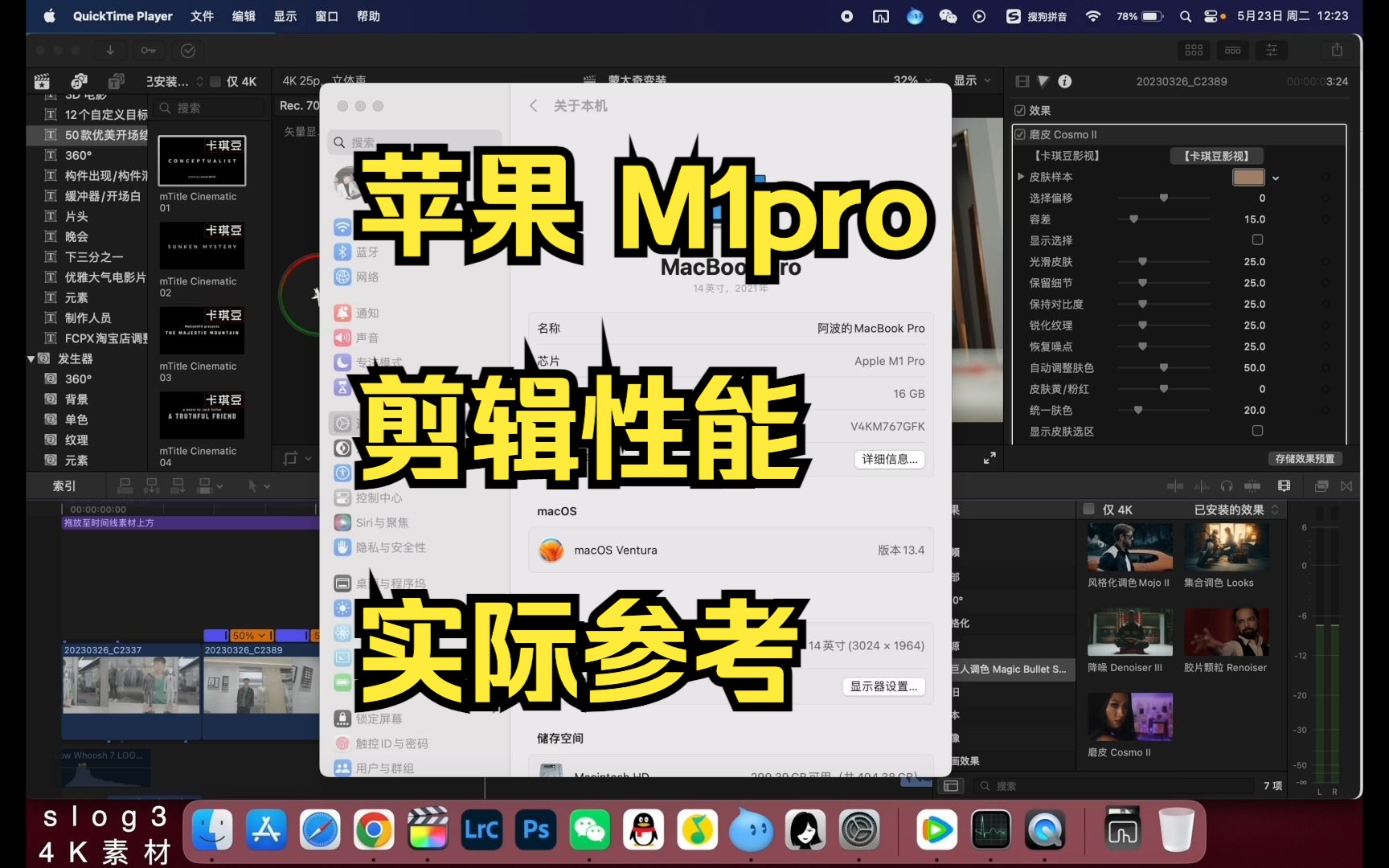1389x868 pixels.
Task: Open the select tool dropdown arrow
Action: 267,486
